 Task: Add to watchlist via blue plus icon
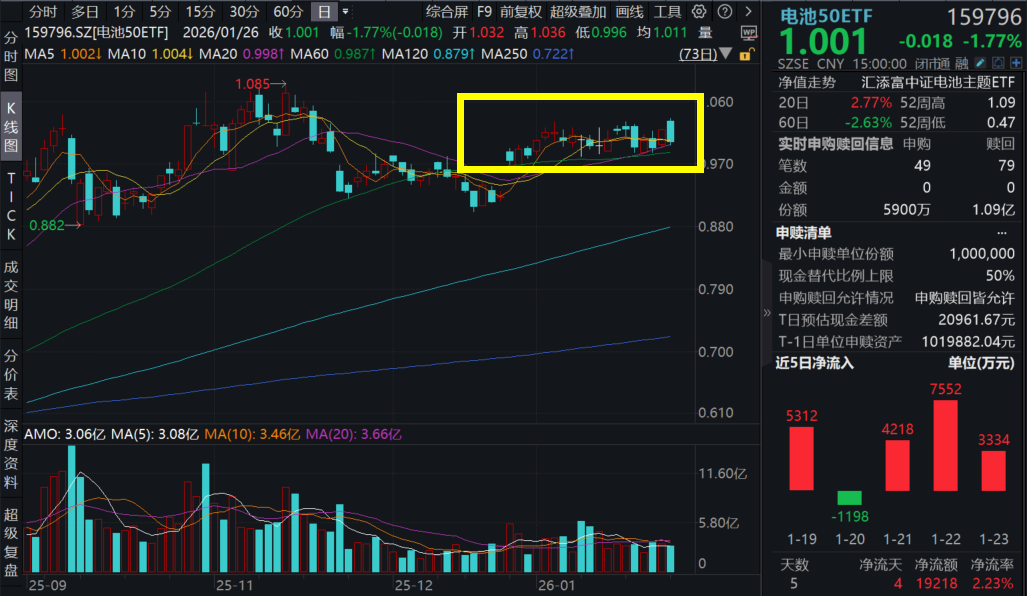coord(1015,63)
